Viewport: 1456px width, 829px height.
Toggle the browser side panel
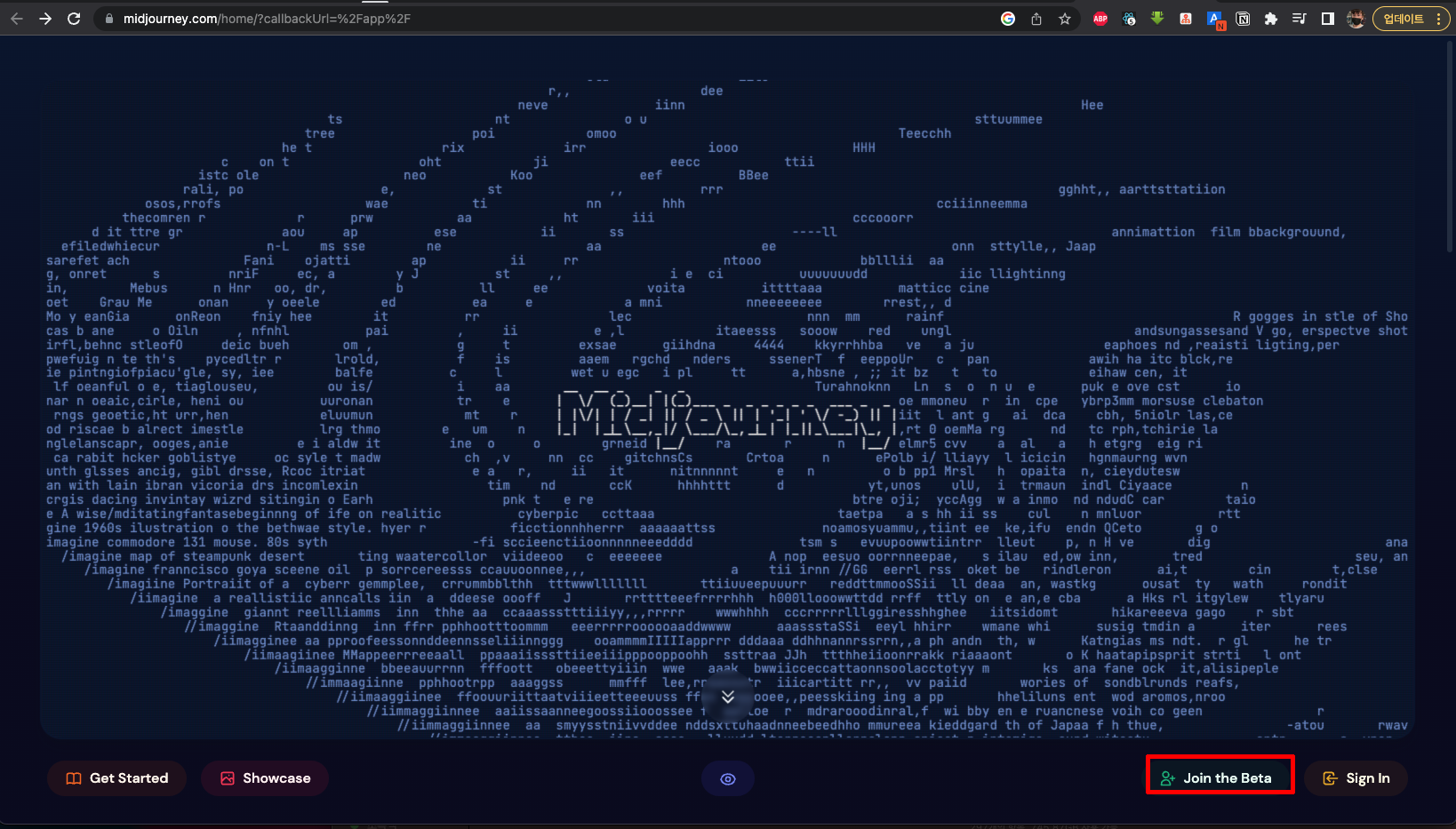point(1328,19)
